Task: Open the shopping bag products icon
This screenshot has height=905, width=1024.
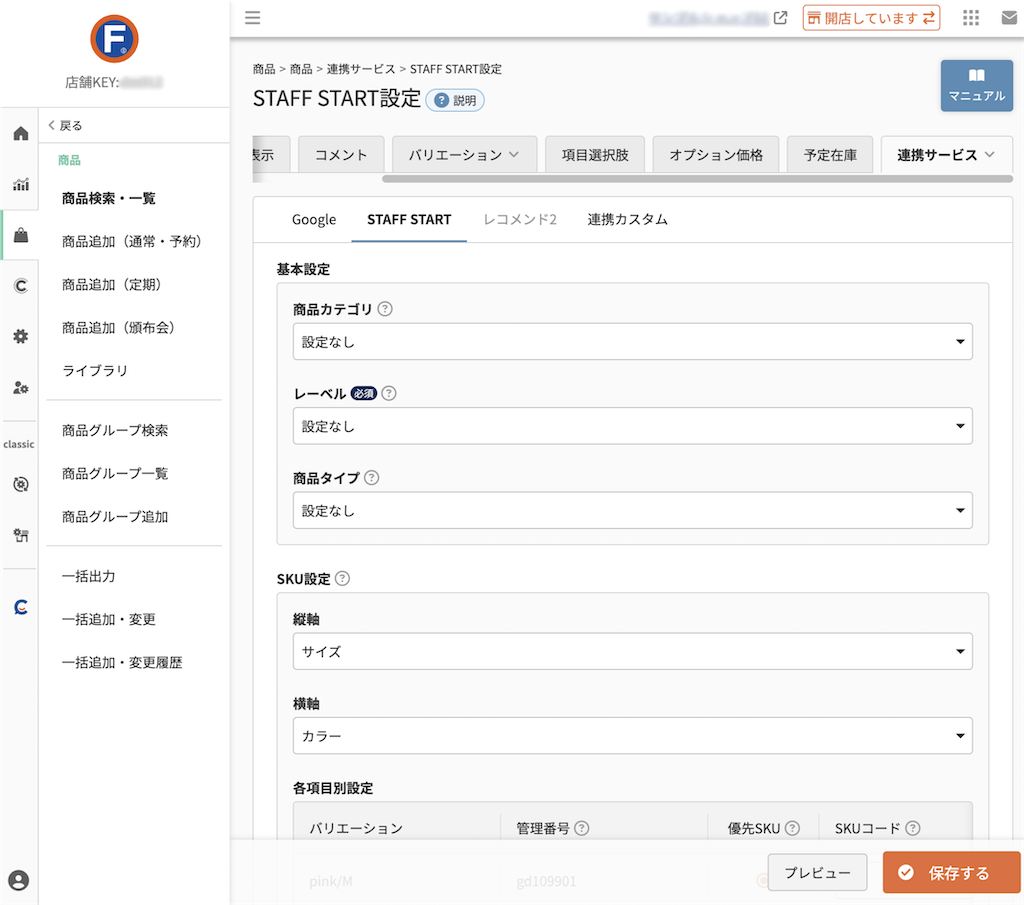Action: 21,235
